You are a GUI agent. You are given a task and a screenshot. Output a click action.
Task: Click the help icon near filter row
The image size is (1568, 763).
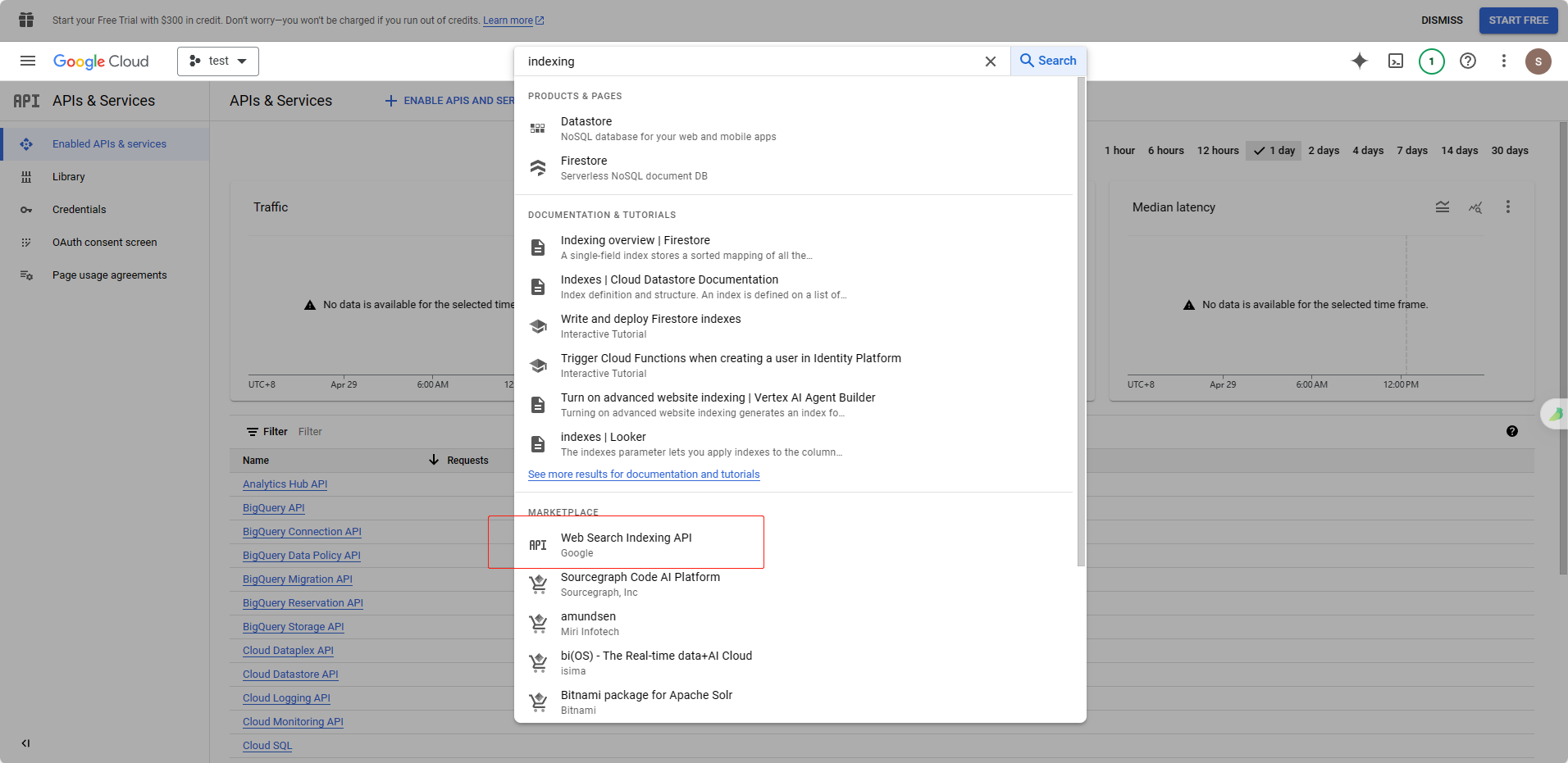click(1512, 431)
